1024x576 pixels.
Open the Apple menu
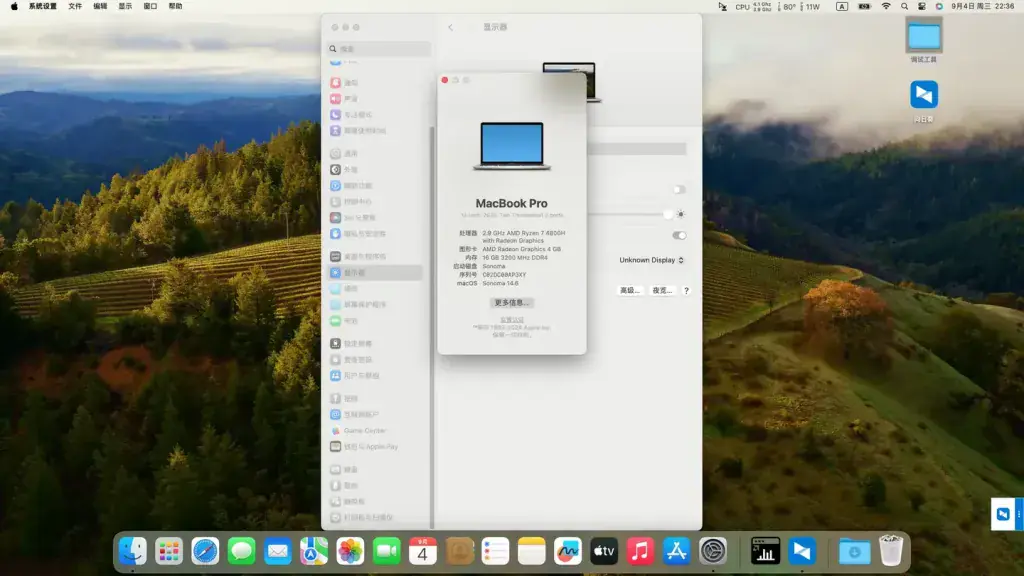tap(14, 7)
